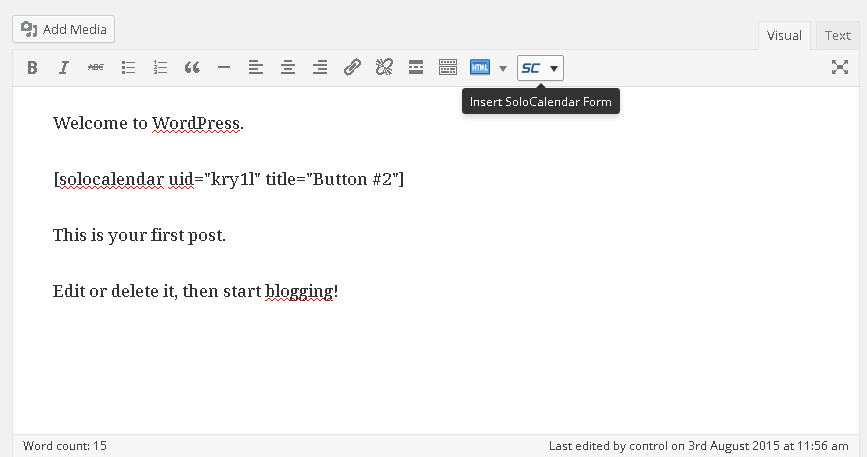
Task: Align text left
Action: (x=255, y=67)
